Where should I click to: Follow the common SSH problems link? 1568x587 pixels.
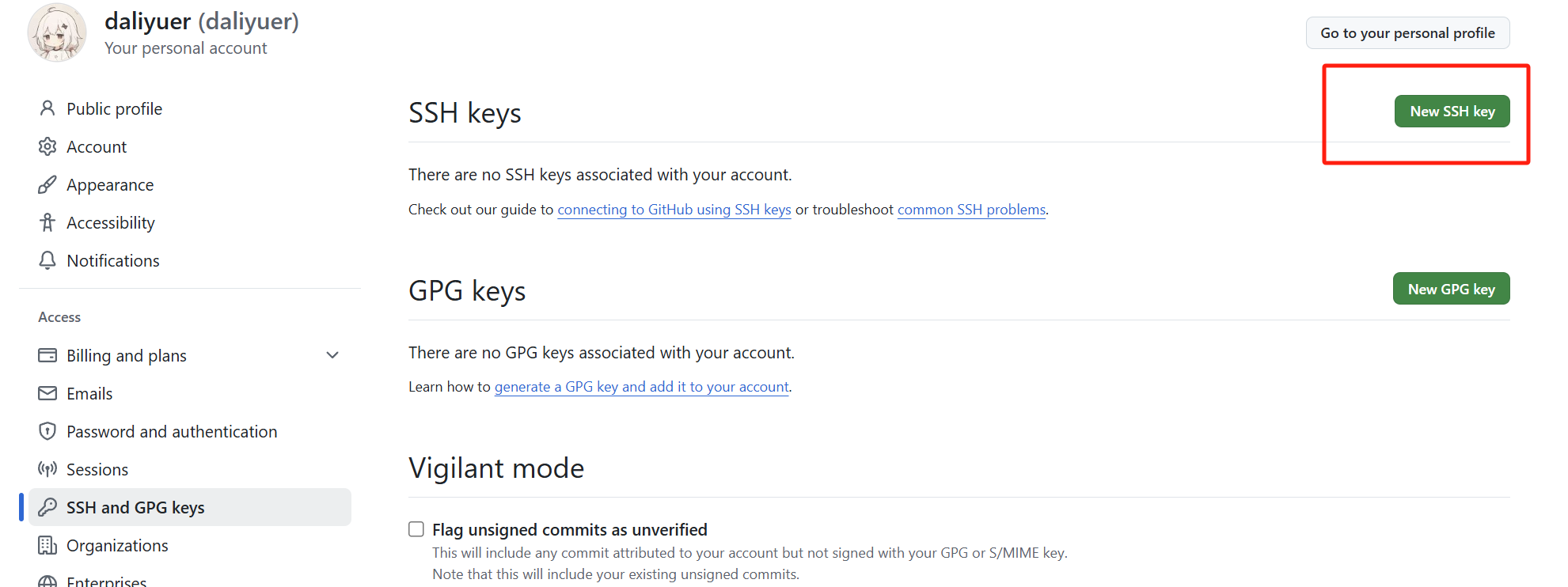(x=971, y=210)
